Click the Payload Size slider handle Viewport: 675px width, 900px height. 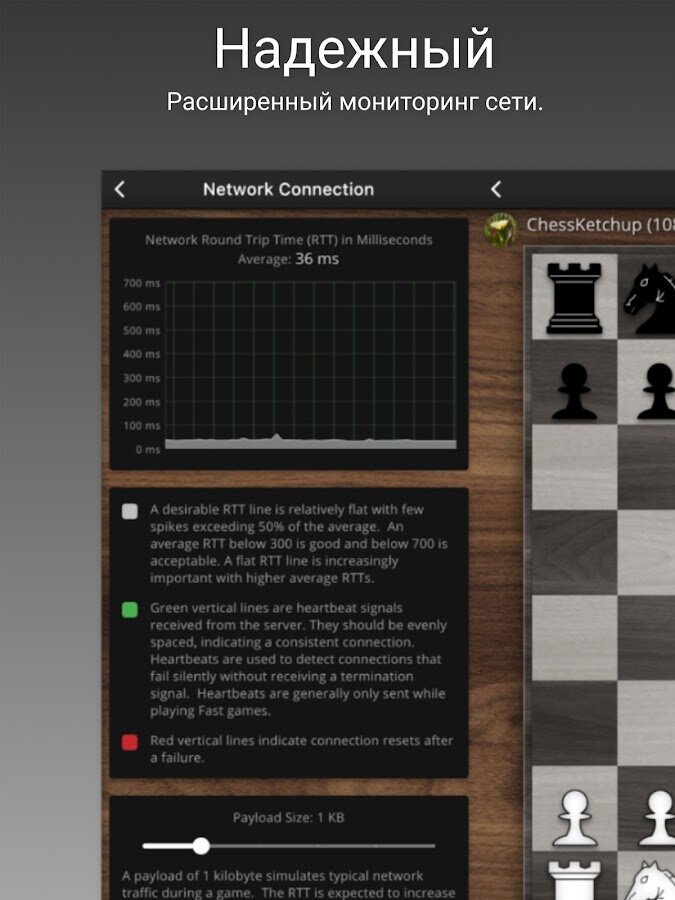pos(201,846)
